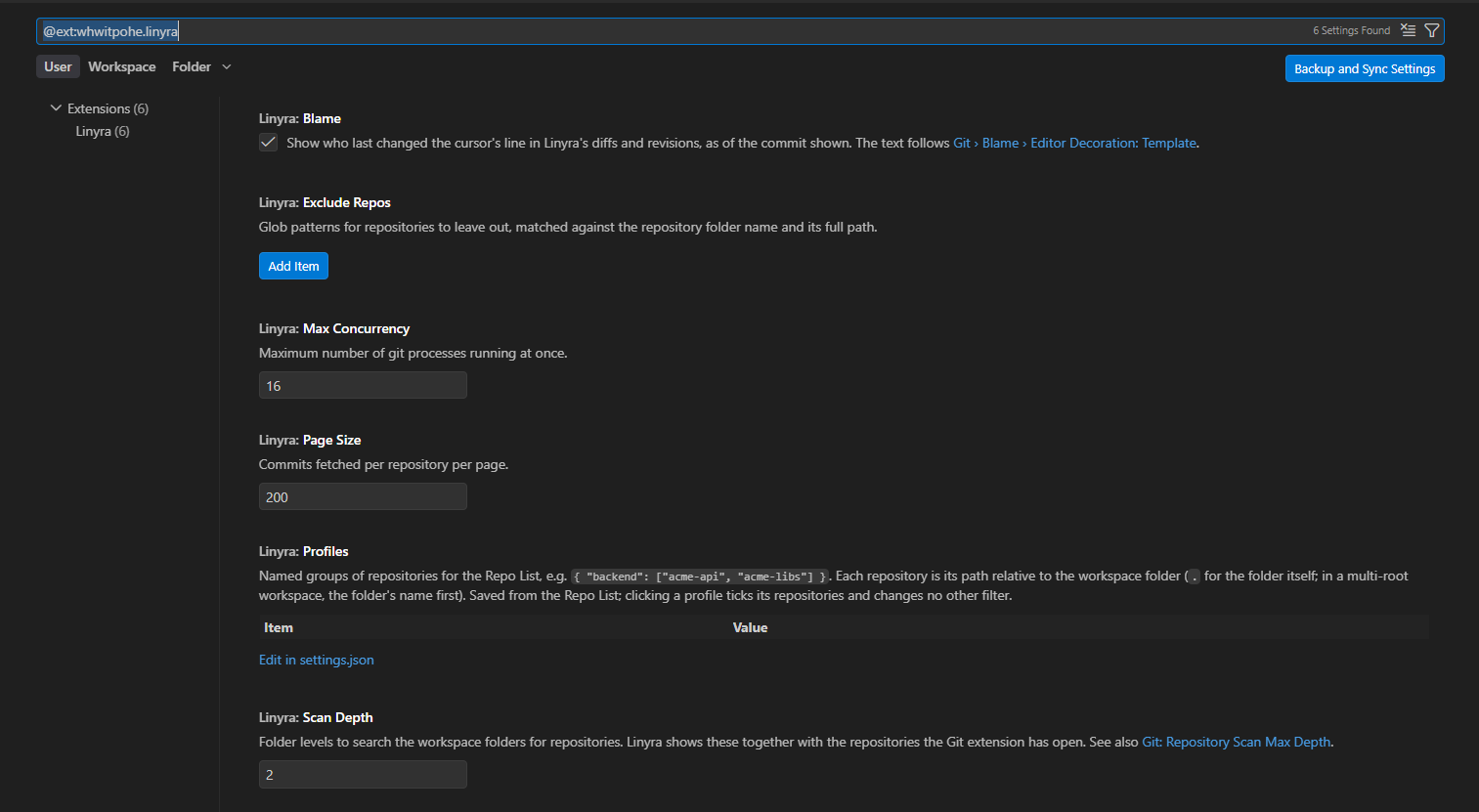The image size is (1479, 812).
Task: Open the Edit in settings.json link
Action: pos(316,660)
